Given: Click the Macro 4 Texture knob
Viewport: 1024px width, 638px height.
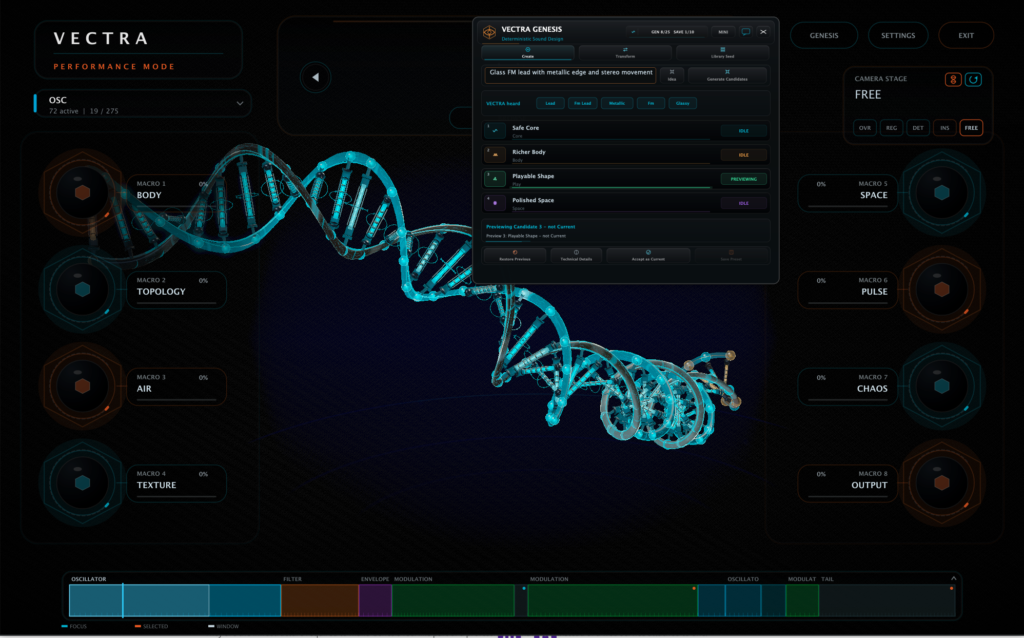Looking at the screenshot, I should [x=82, y=482].
